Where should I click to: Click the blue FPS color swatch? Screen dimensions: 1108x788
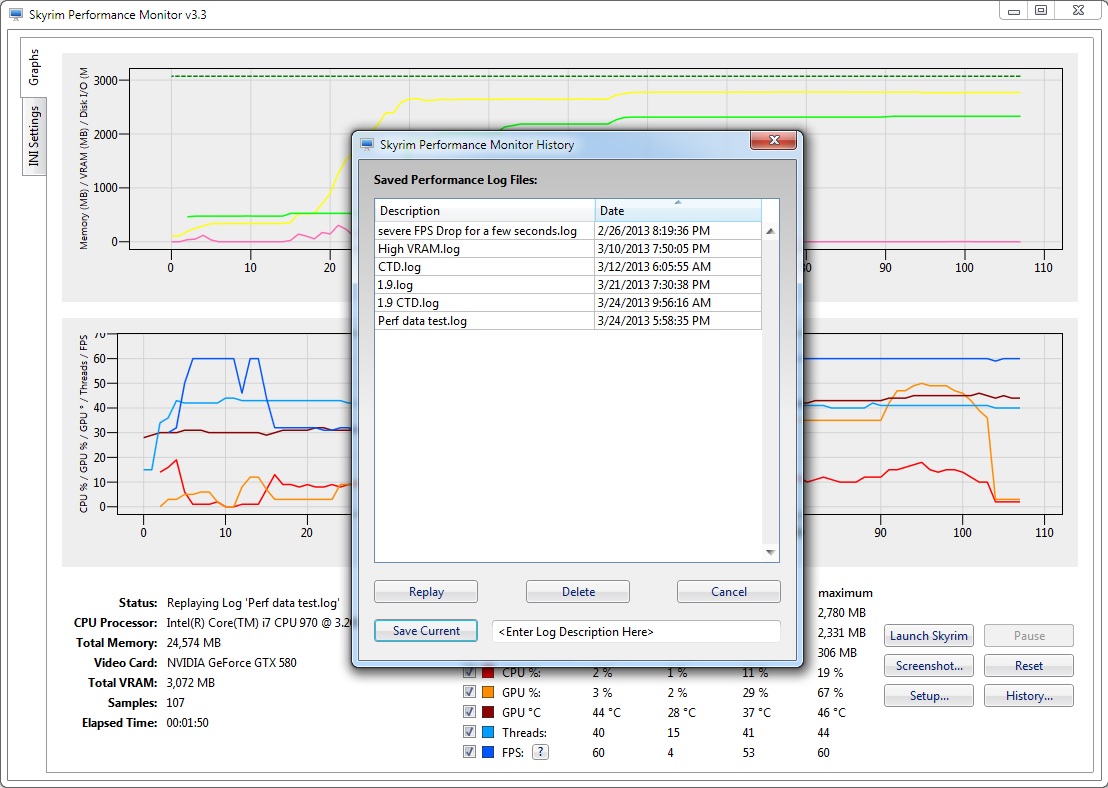tap(488, 752)
